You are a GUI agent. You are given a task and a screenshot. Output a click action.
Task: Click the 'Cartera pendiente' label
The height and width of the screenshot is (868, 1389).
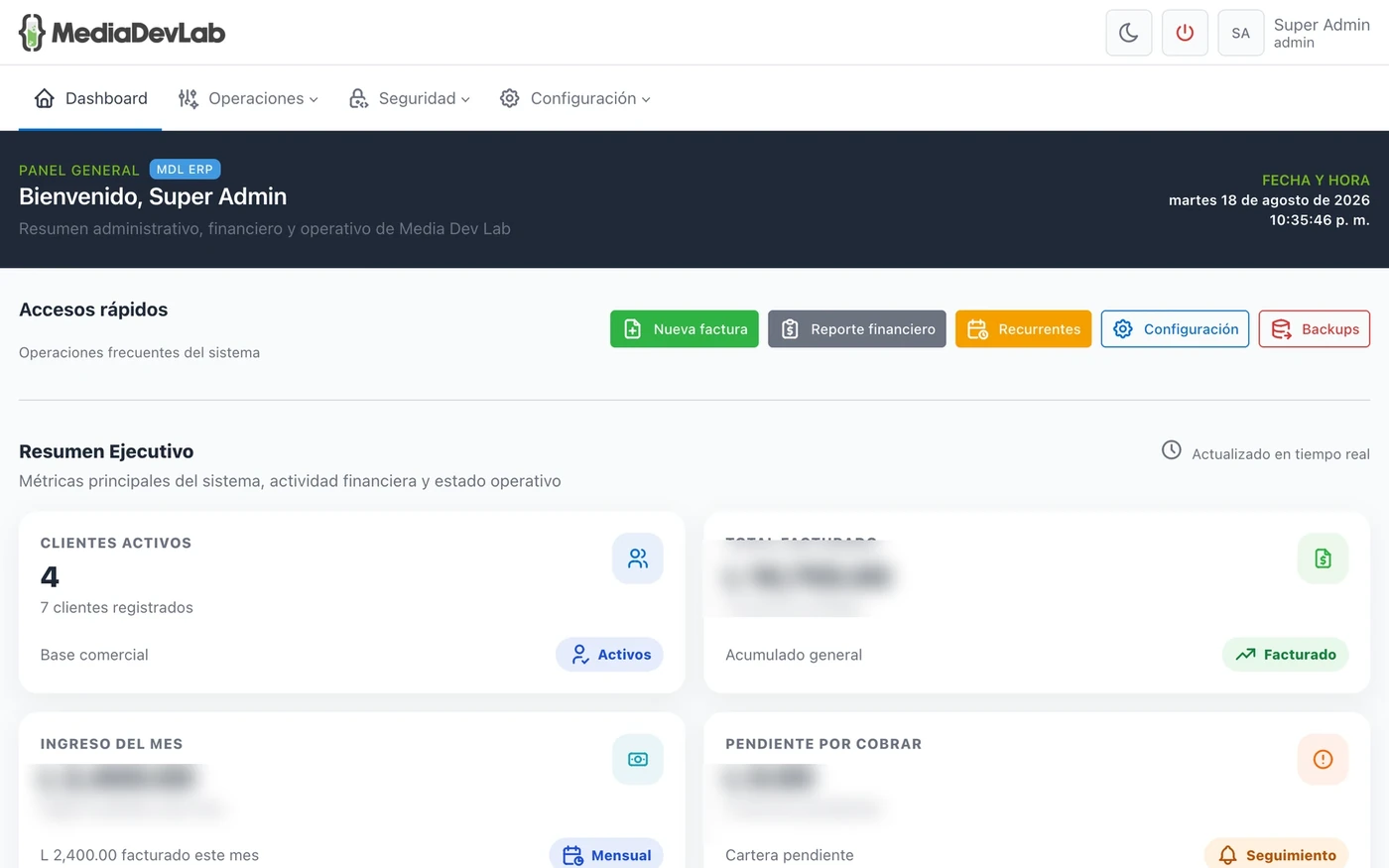click(x=790, y=855)
